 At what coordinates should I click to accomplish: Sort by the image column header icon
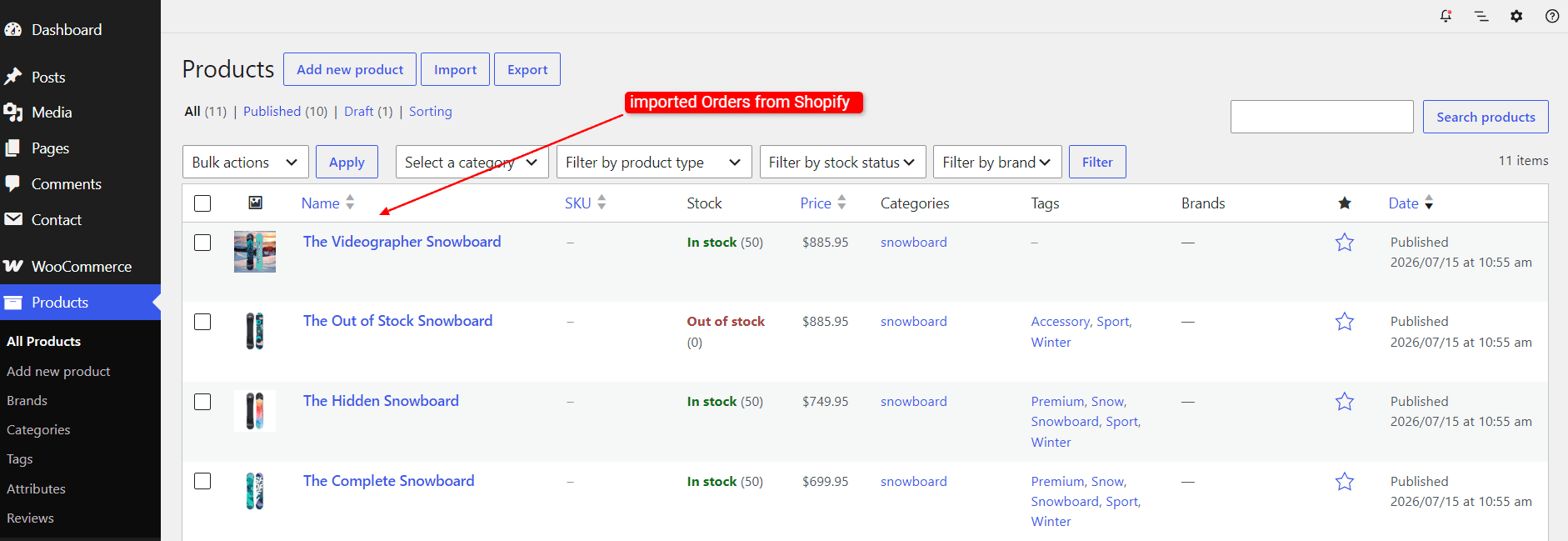(256, 203)
